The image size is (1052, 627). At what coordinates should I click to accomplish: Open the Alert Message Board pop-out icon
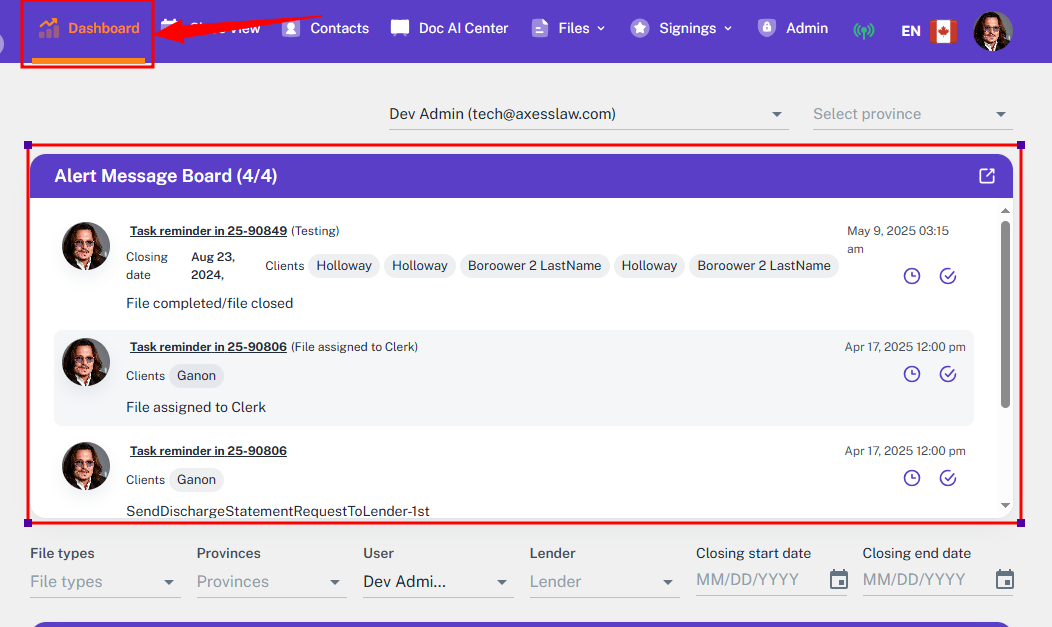[987, 176]
